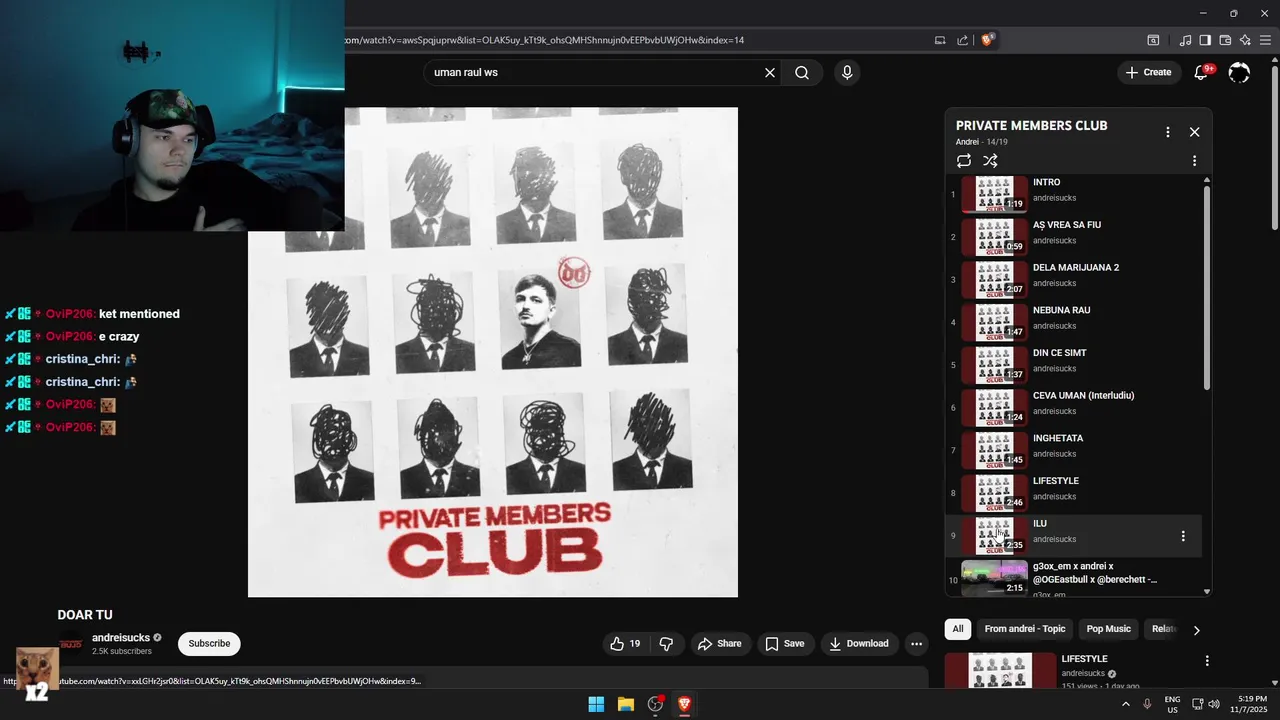Screen dimensions: 1280x720
Task: Like the video with 19 likes
Action: tap(625, 644)
